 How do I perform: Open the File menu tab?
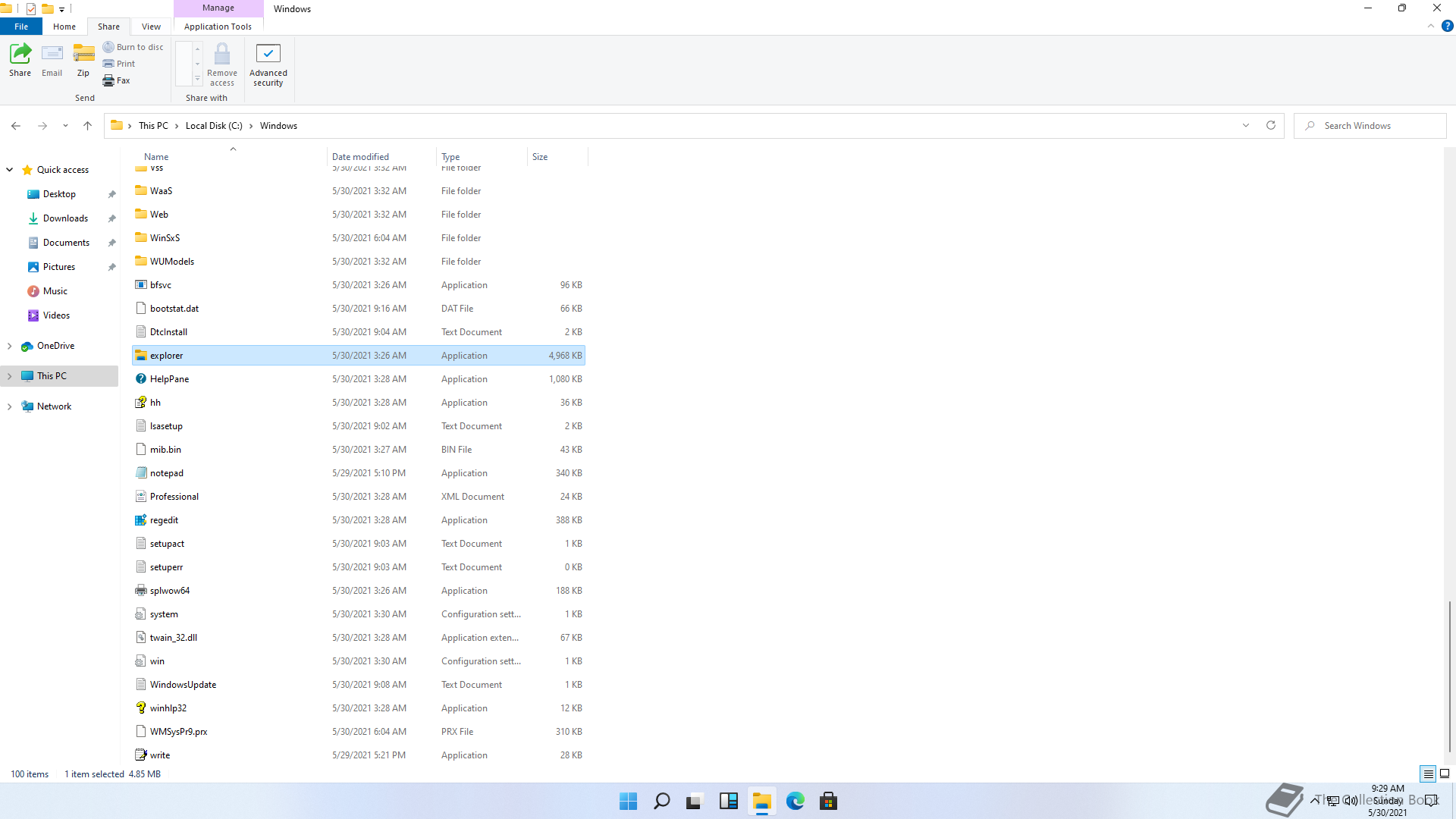point(21,27)
